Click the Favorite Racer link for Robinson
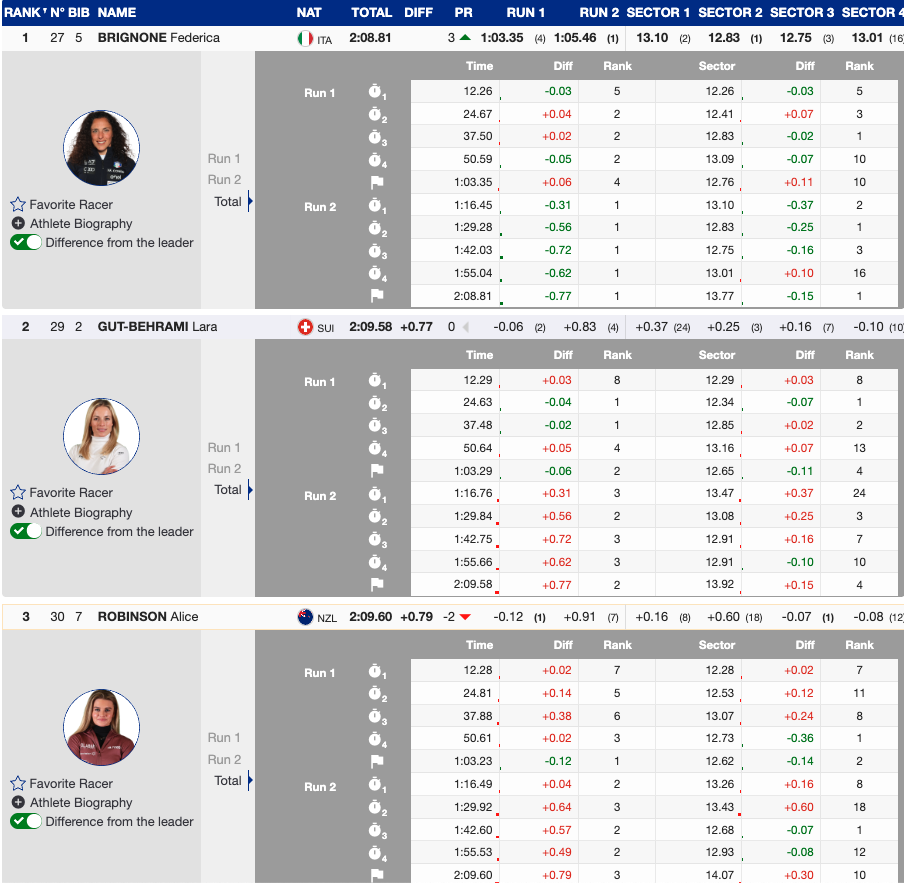Screen dimensions: 904x883 [71, 783]
